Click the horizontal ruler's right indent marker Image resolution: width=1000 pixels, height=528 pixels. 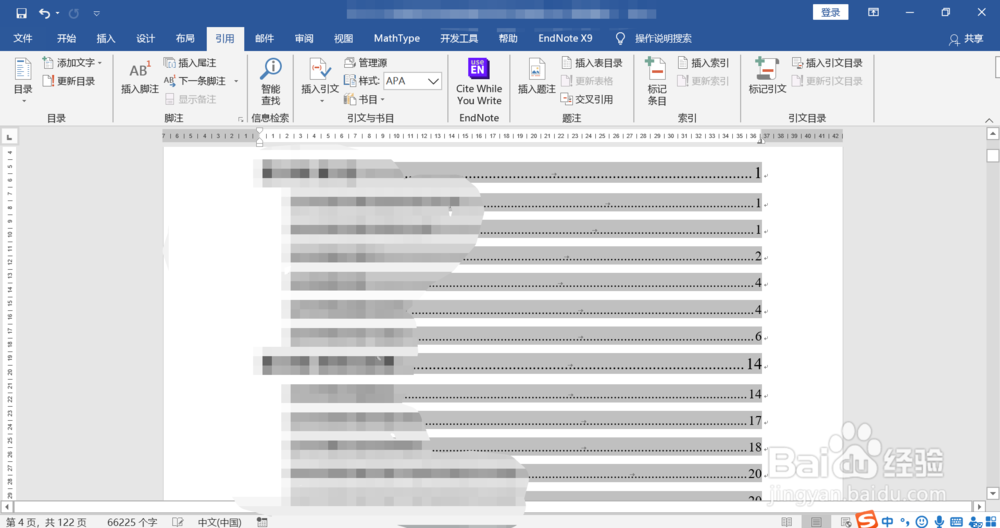[761, 140]
